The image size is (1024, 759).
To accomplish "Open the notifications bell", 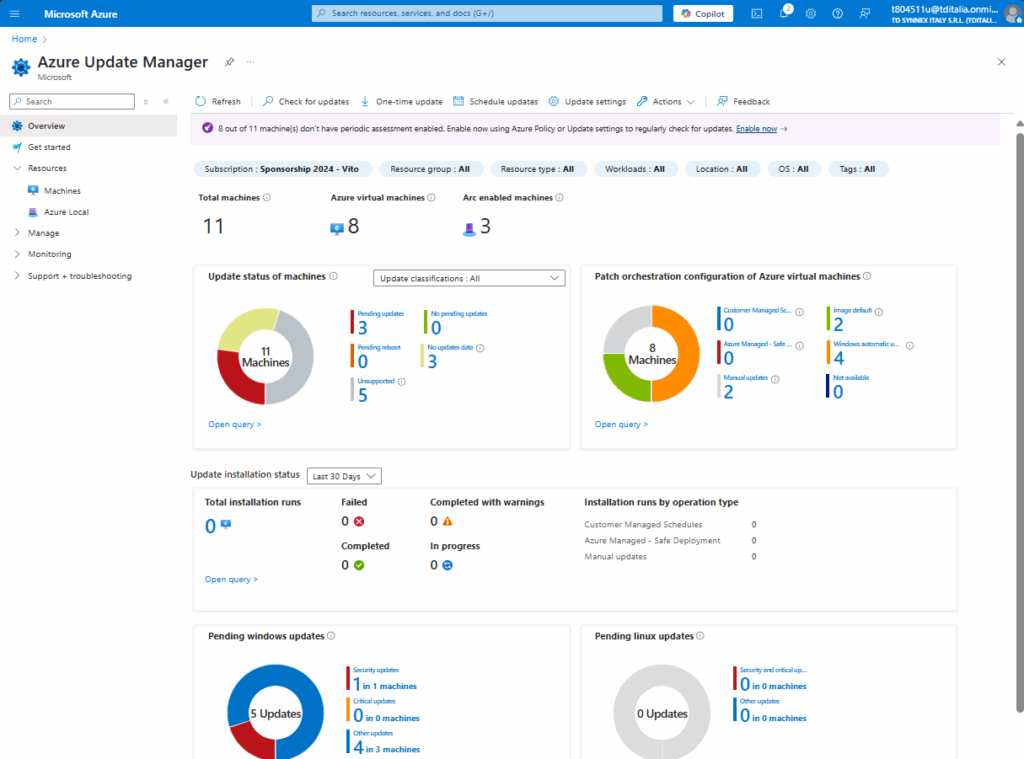I will [784, 14].
